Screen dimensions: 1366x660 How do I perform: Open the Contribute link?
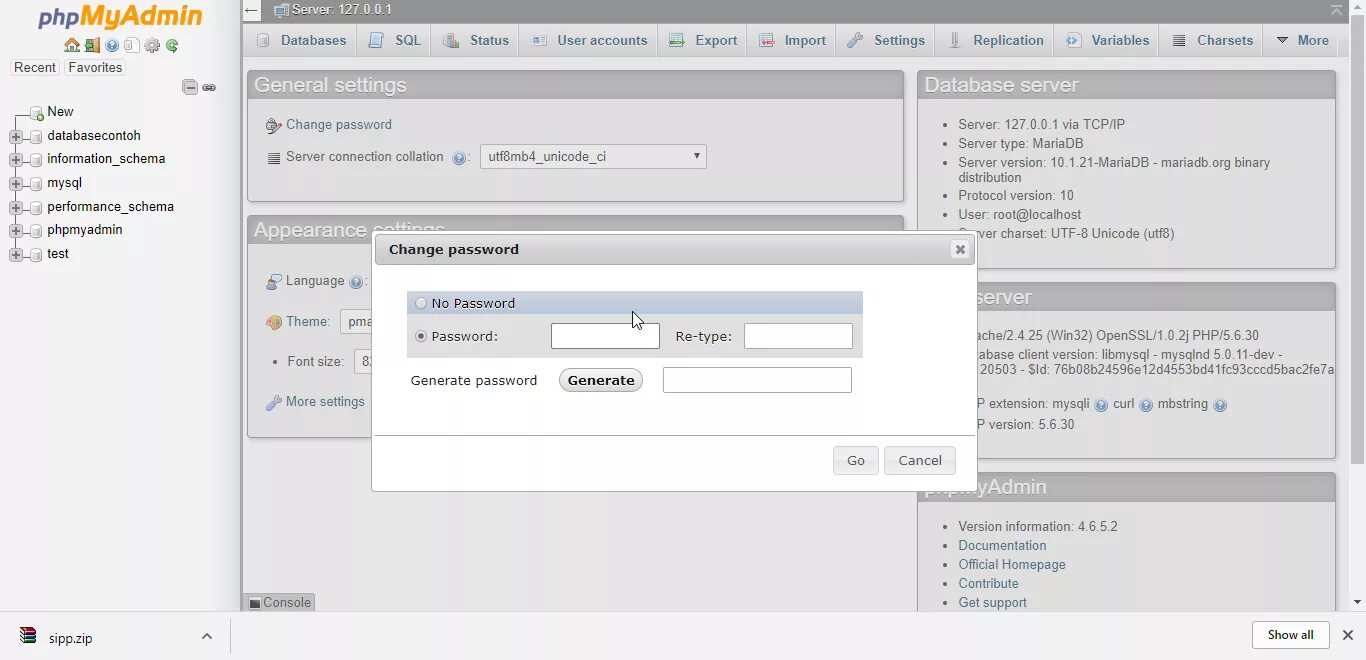coord(988,583)
